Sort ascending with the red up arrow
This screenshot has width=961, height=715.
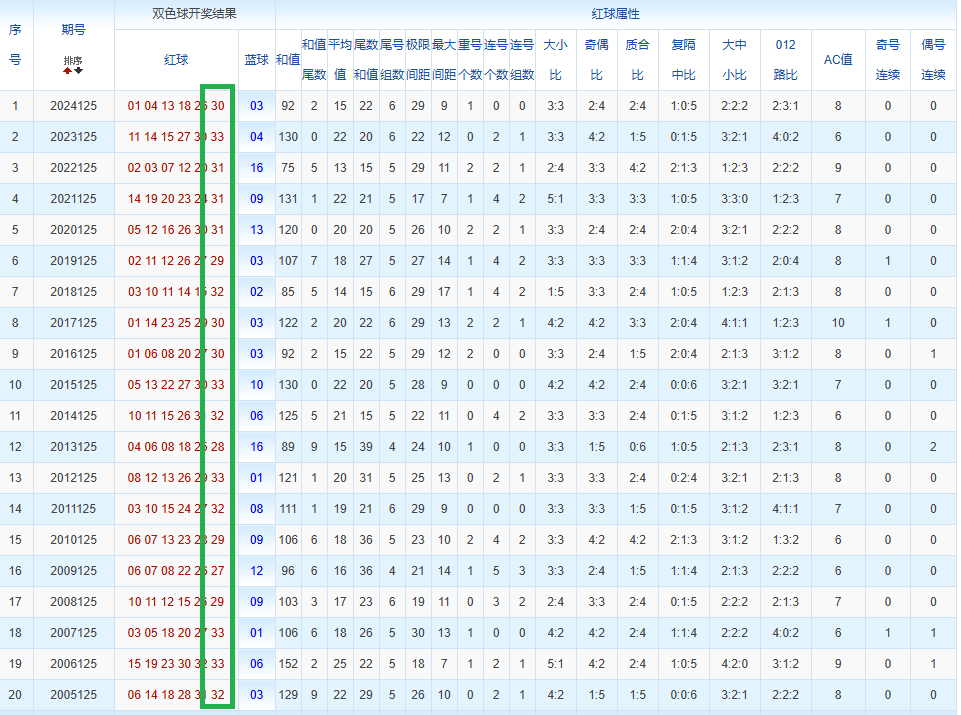(x=67, y=71)
